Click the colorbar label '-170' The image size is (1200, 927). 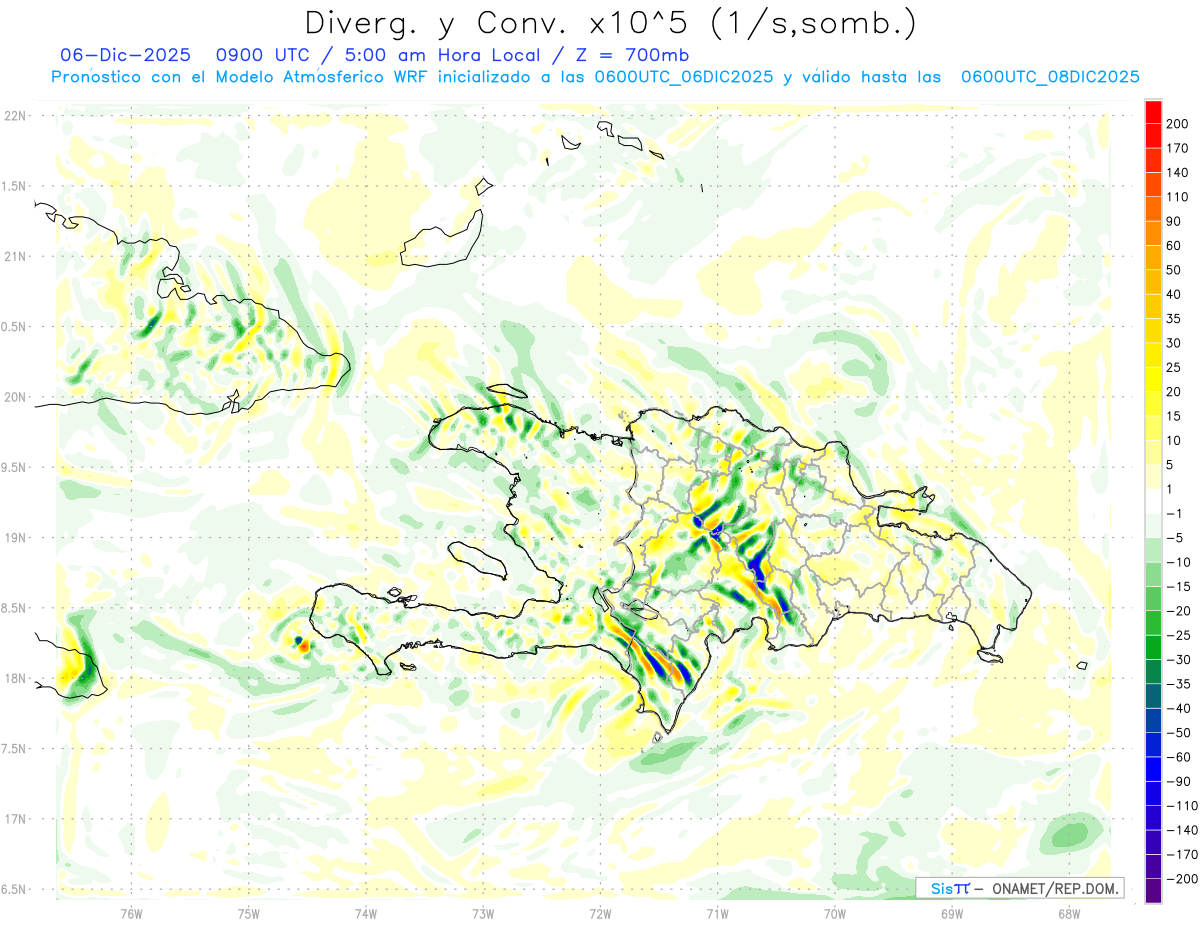(x=1183, y=854)
